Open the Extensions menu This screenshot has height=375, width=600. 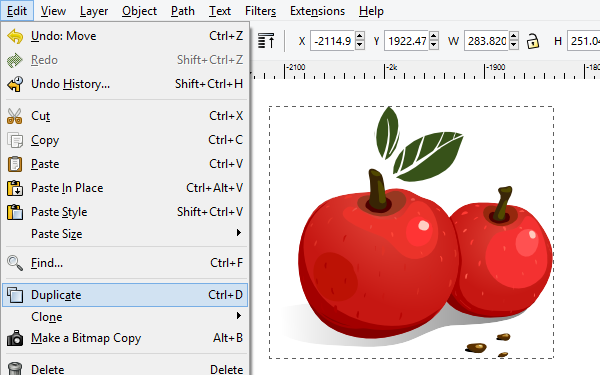pos(317,11)
